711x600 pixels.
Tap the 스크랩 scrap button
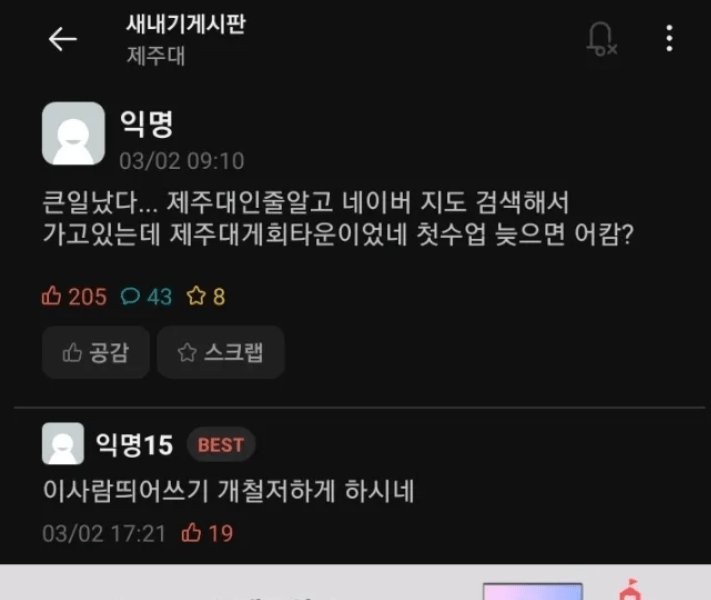(221, 352)
